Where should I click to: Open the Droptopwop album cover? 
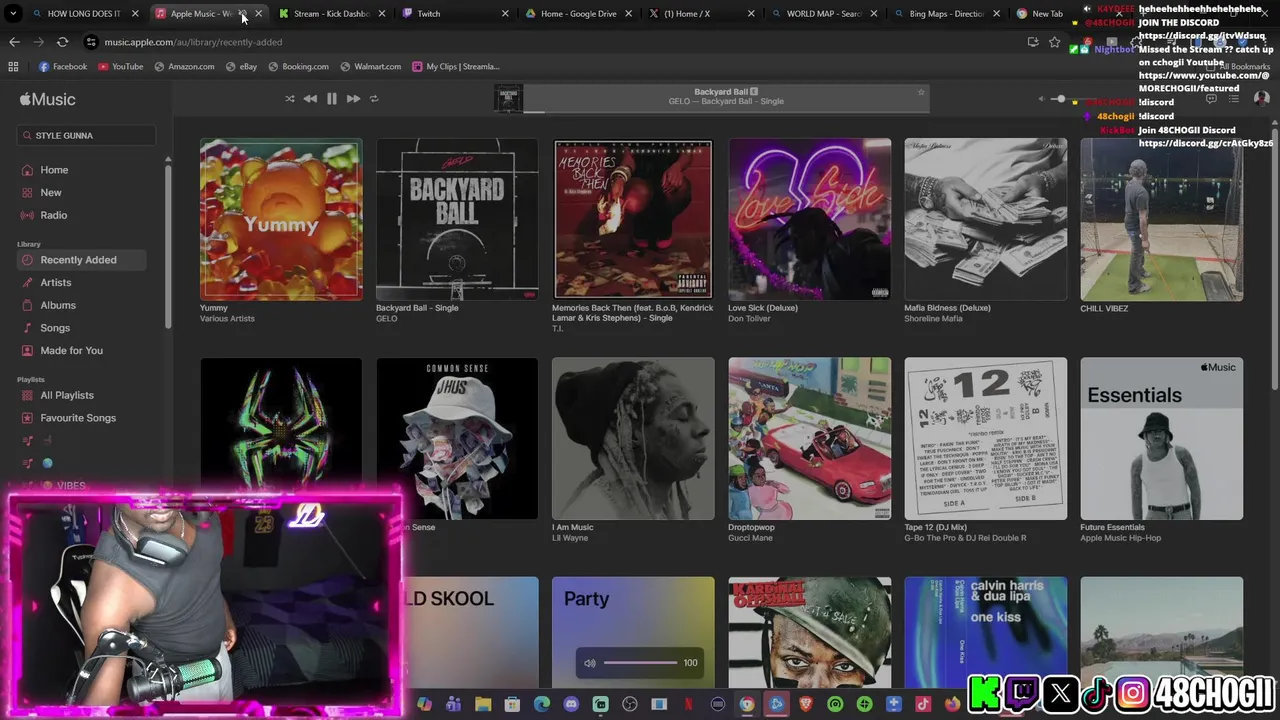[x=809, y=438]
